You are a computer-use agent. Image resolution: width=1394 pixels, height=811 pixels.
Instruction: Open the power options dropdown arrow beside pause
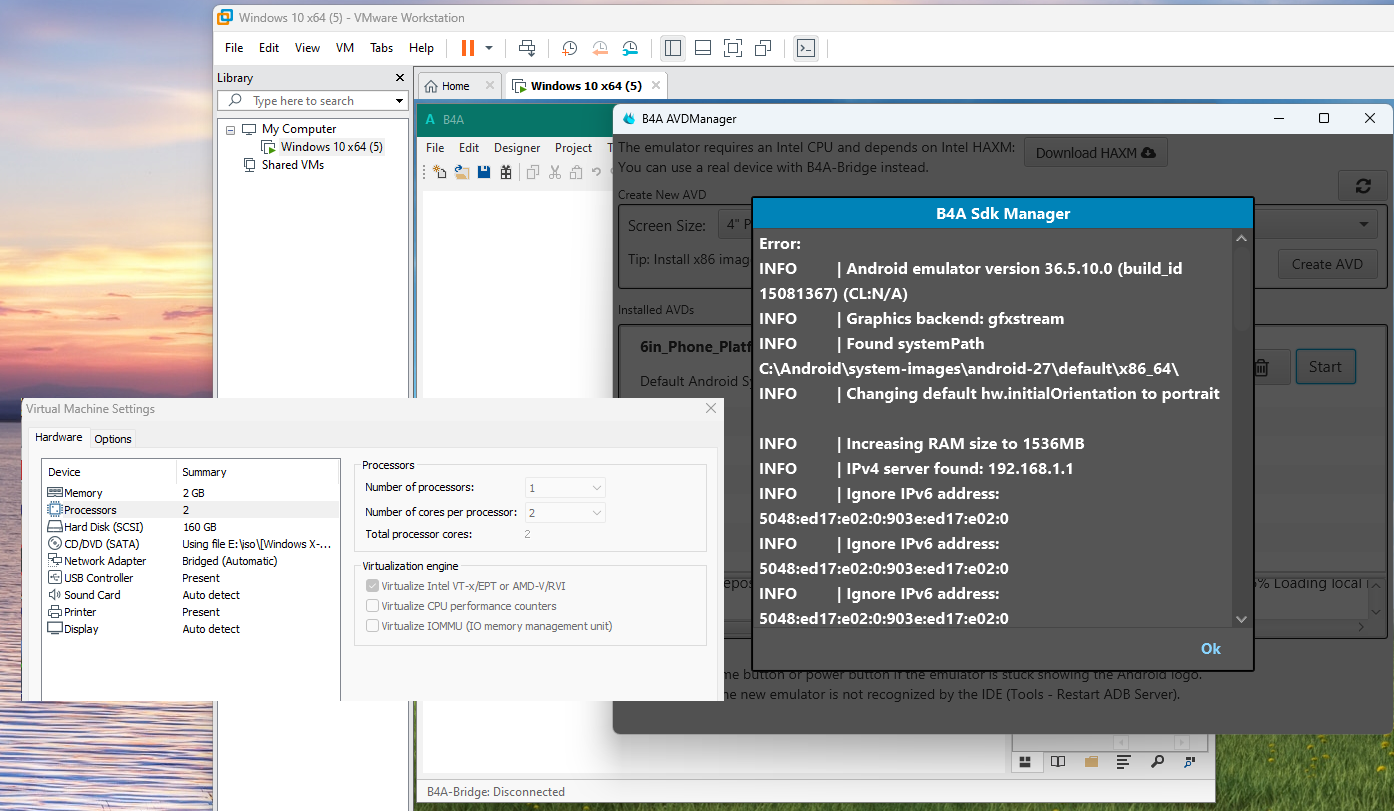(489, 48)
